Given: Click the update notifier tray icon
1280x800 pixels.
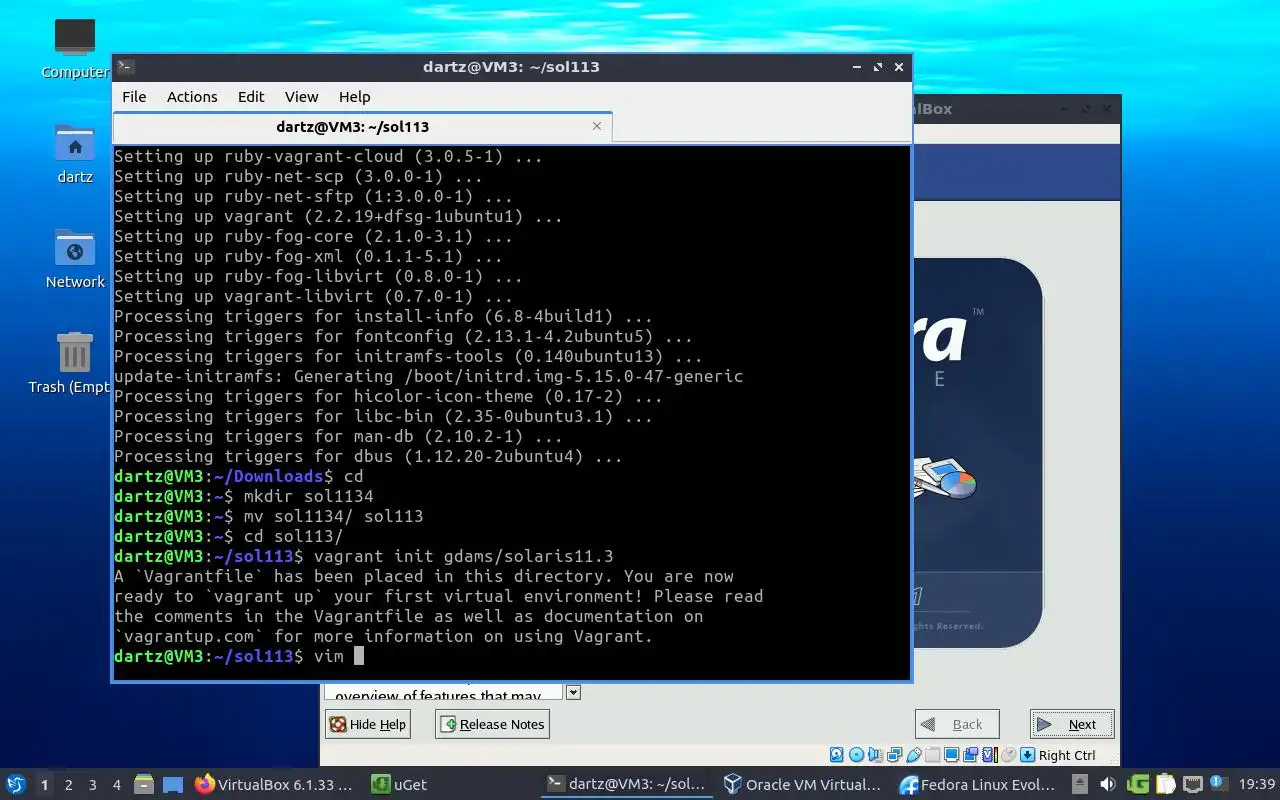Looking at the screenshot, I should pos(1220,783).
